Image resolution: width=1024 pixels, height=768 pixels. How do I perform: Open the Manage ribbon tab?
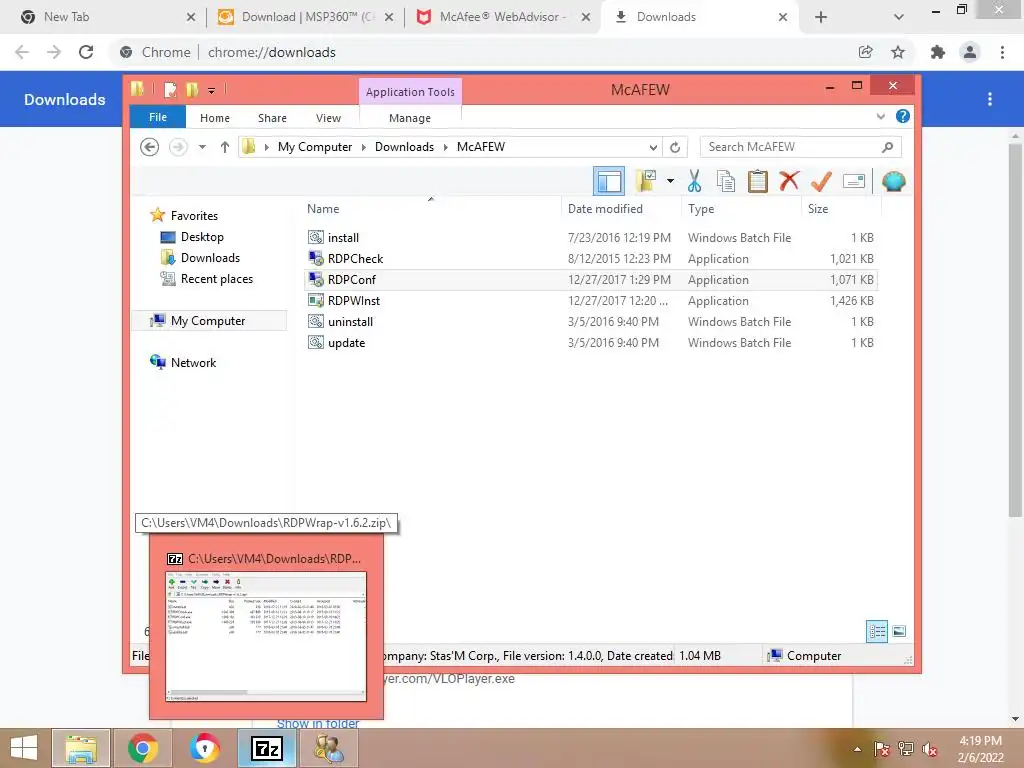(x=409, y=118)
